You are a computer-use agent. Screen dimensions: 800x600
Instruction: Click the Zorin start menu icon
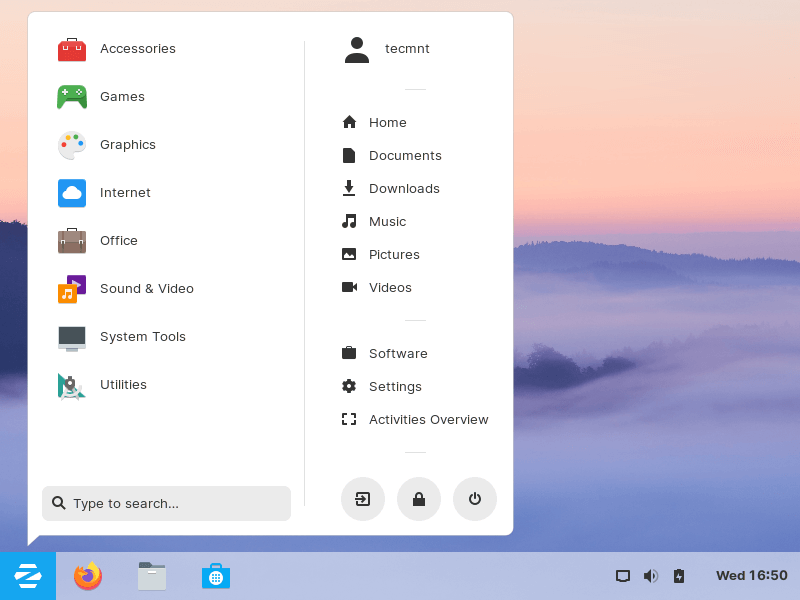coord(28,576)
